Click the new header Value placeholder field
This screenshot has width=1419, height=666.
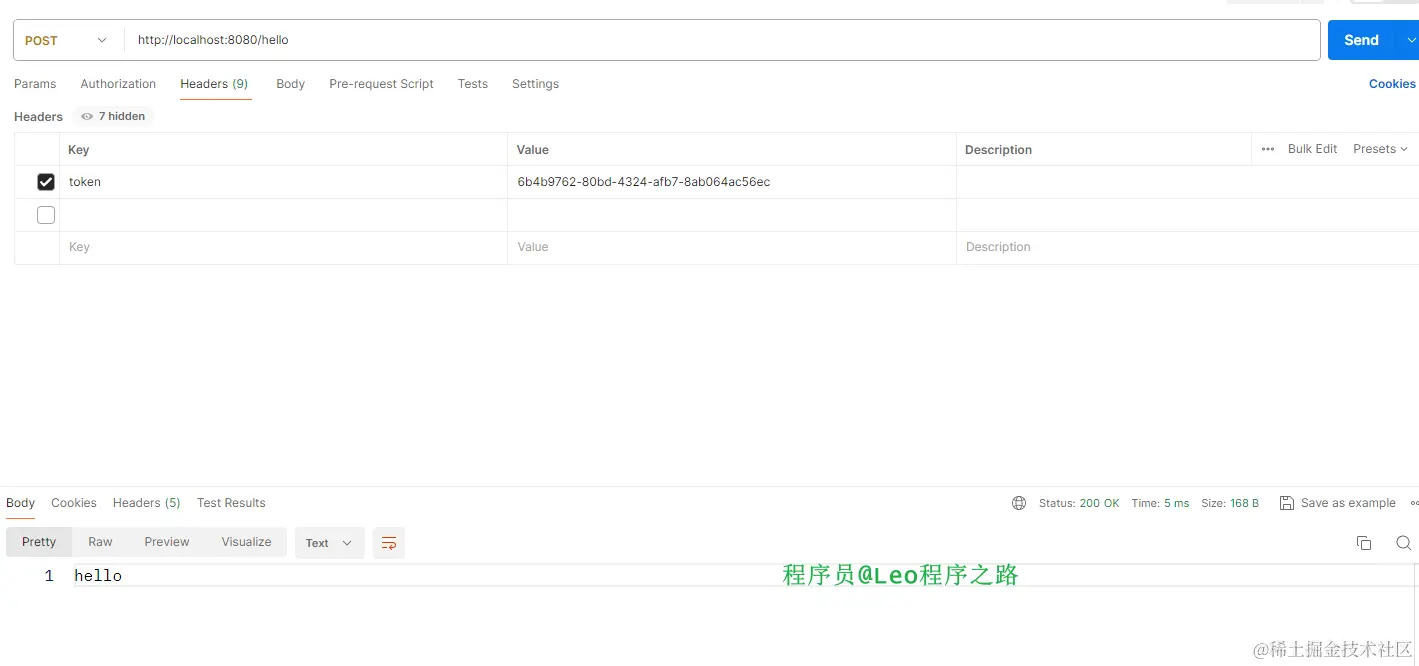tap(732, 247)
